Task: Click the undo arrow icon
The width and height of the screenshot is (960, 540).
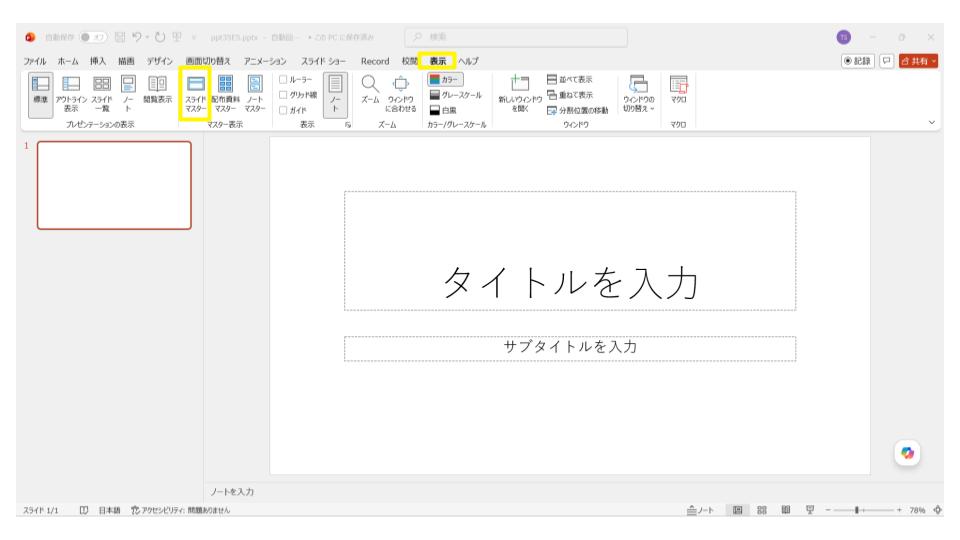Action: (x=137, y=37)
